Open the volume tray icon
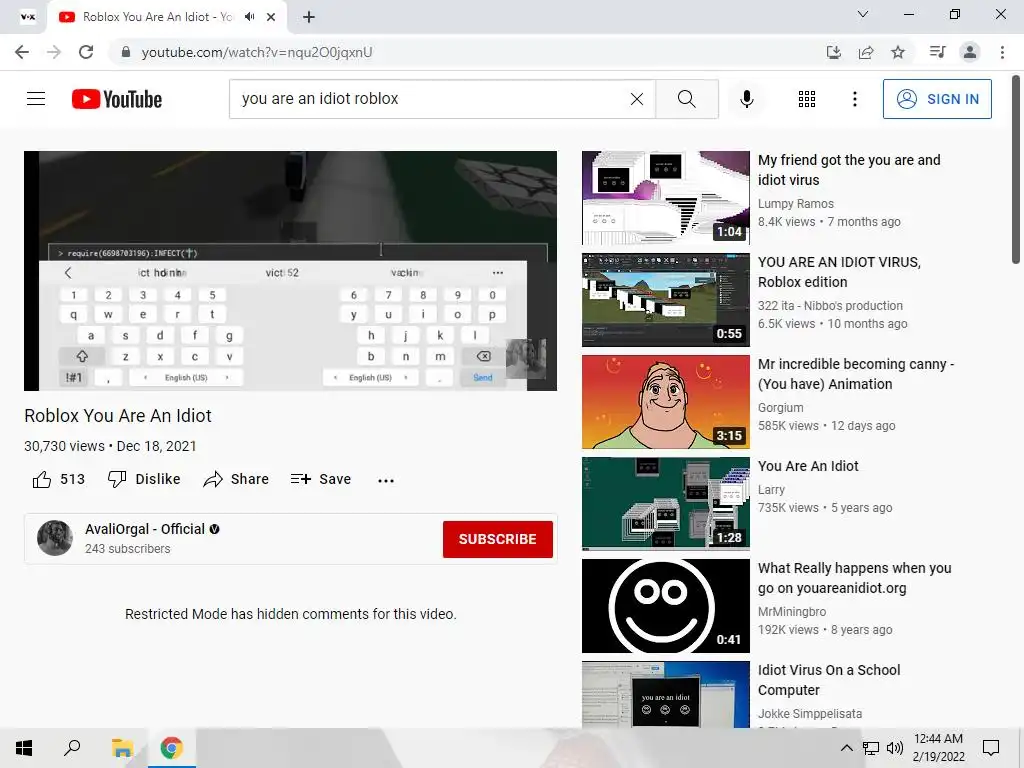Viewport: 1024px width, 768px height. point(895,748)
